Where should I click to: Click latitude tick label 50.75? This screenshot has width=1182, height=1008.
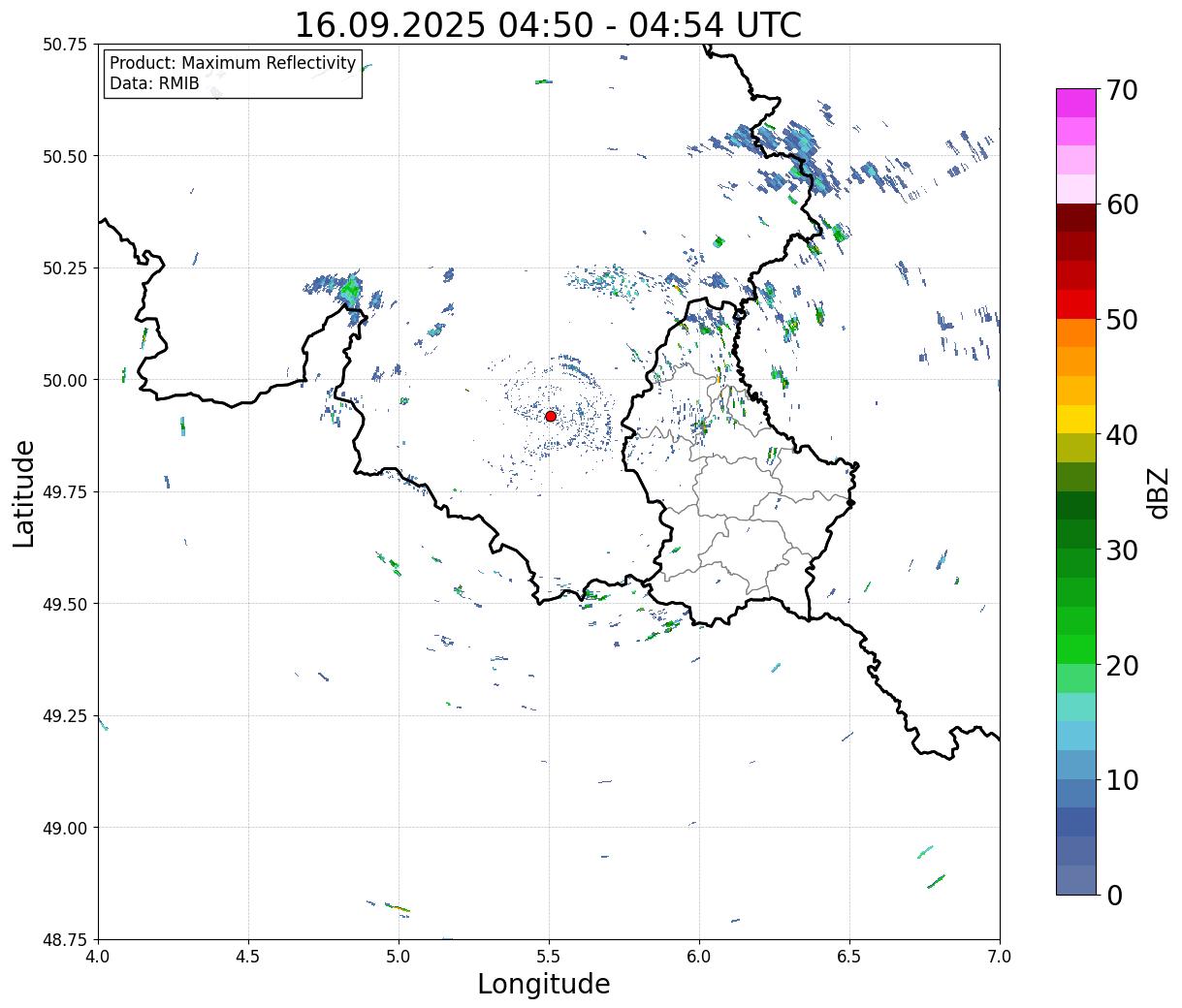(64, 45)
